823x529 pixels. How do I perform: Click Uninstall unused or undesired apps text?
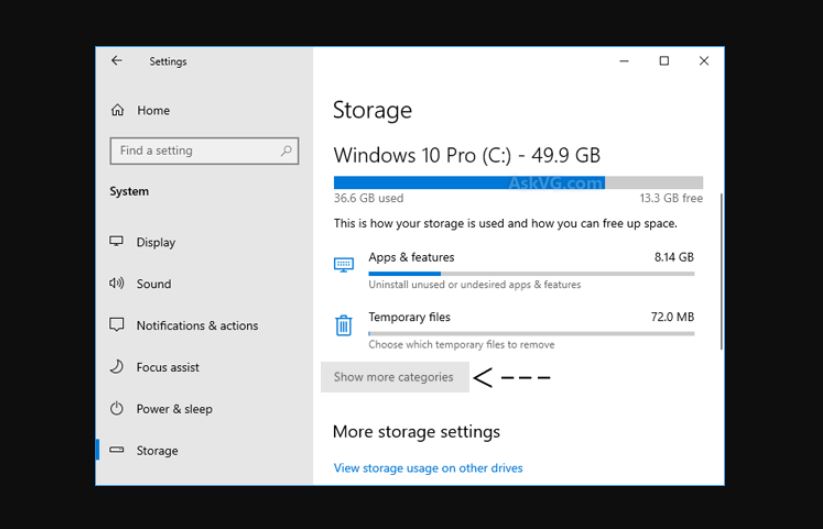pyautogui.click(x=474, y=284)
